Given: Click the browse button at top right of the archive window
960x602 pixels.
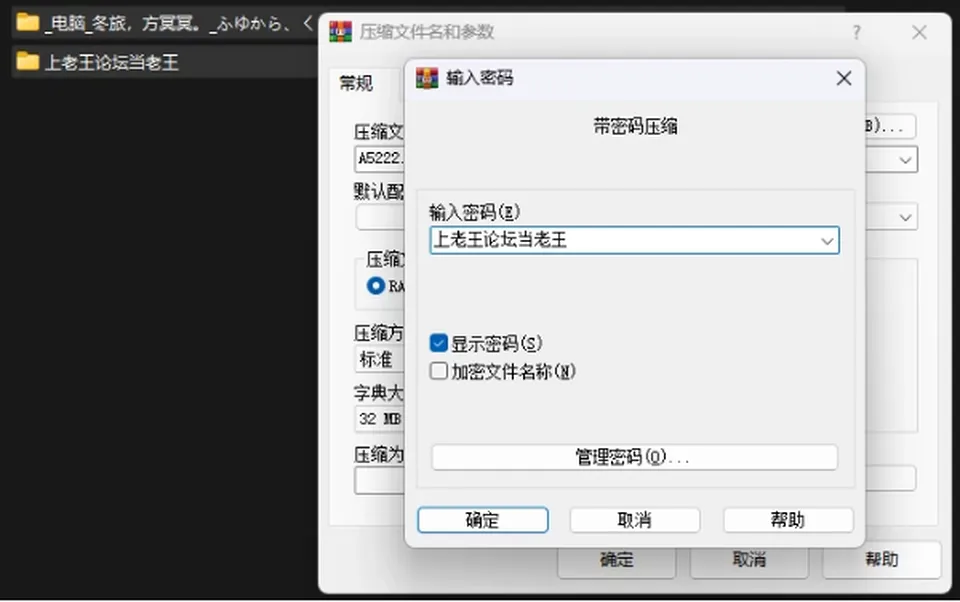Looking at the screenshot, I should 890,126.
